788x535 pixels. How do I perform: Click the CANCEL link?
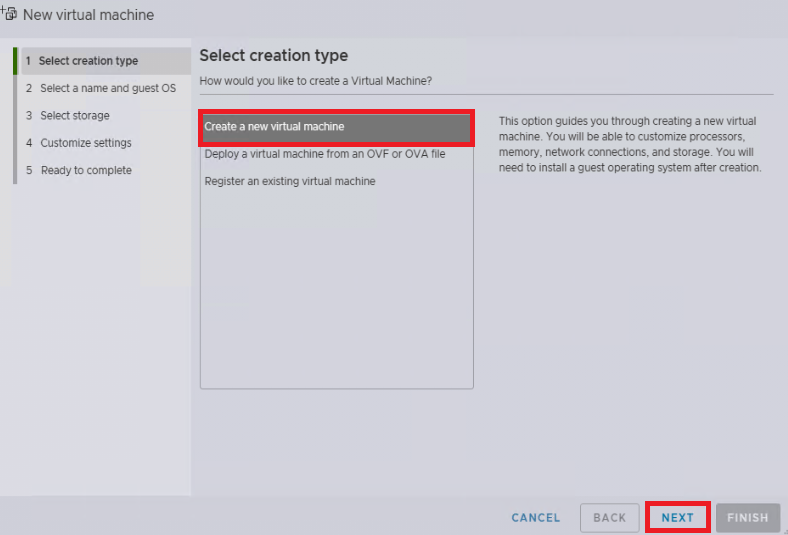click(x=536, y=517)
